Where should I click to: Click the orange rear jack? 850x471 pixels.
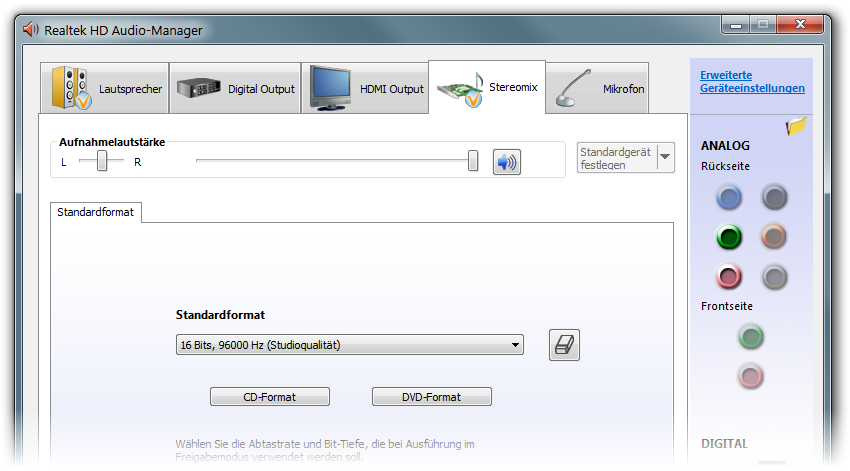point(774,237)
